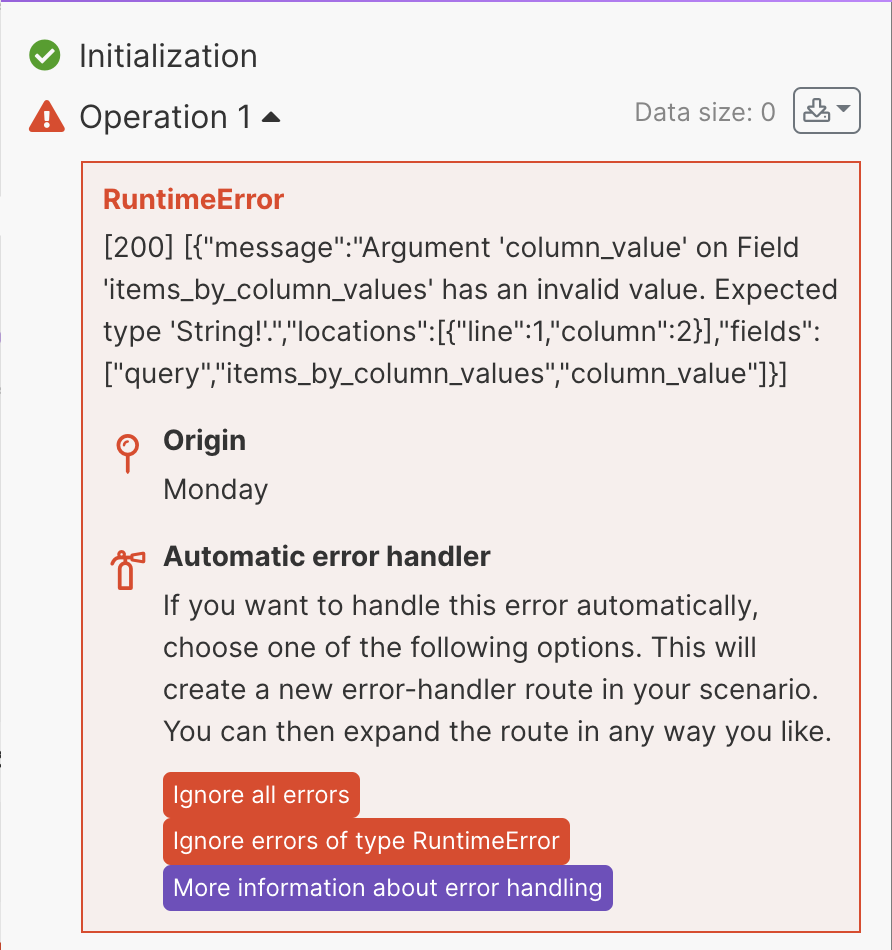Select the Operation 1 label

point(165,117)
